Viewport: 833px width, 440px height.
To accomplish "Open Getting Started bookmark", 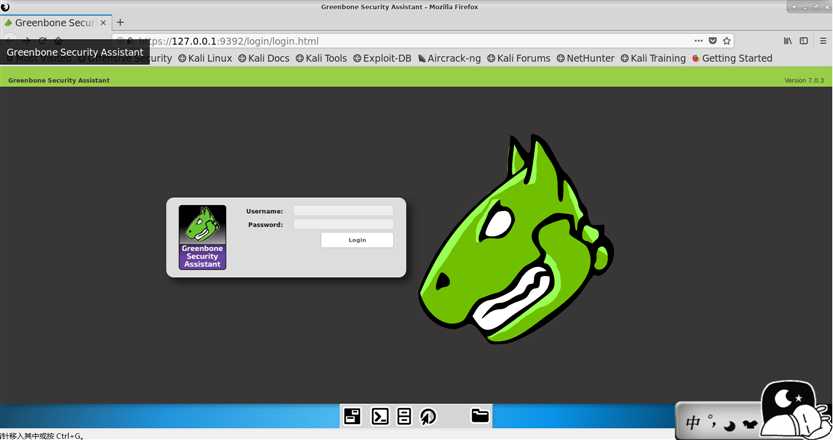I will (732, 58).
